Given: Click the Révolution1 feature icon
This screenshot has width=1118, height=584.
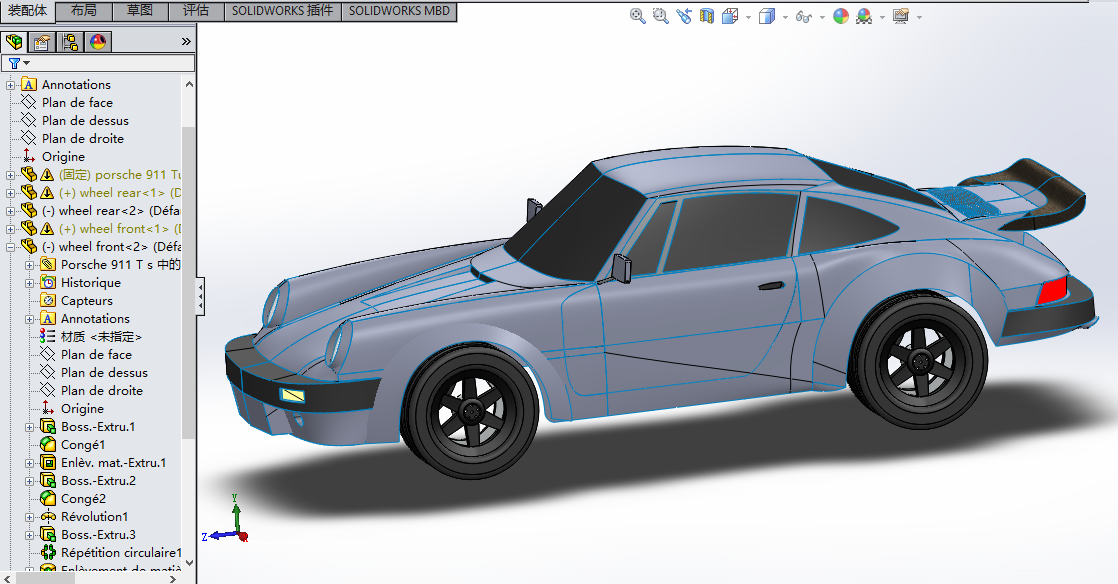Looking at the screenshot, I should (x=48, y=516).
